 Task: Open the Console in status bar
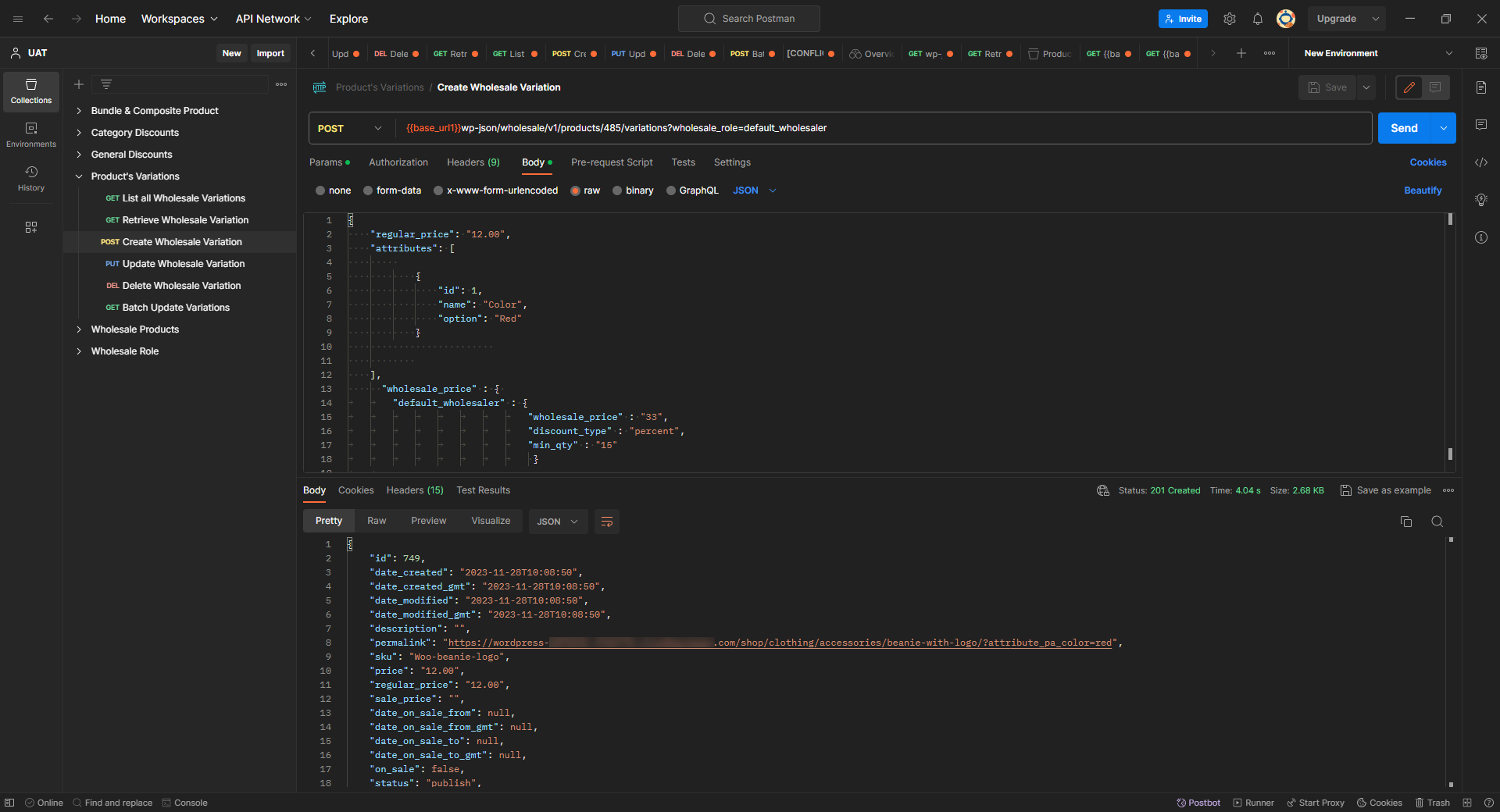[185, 803]
